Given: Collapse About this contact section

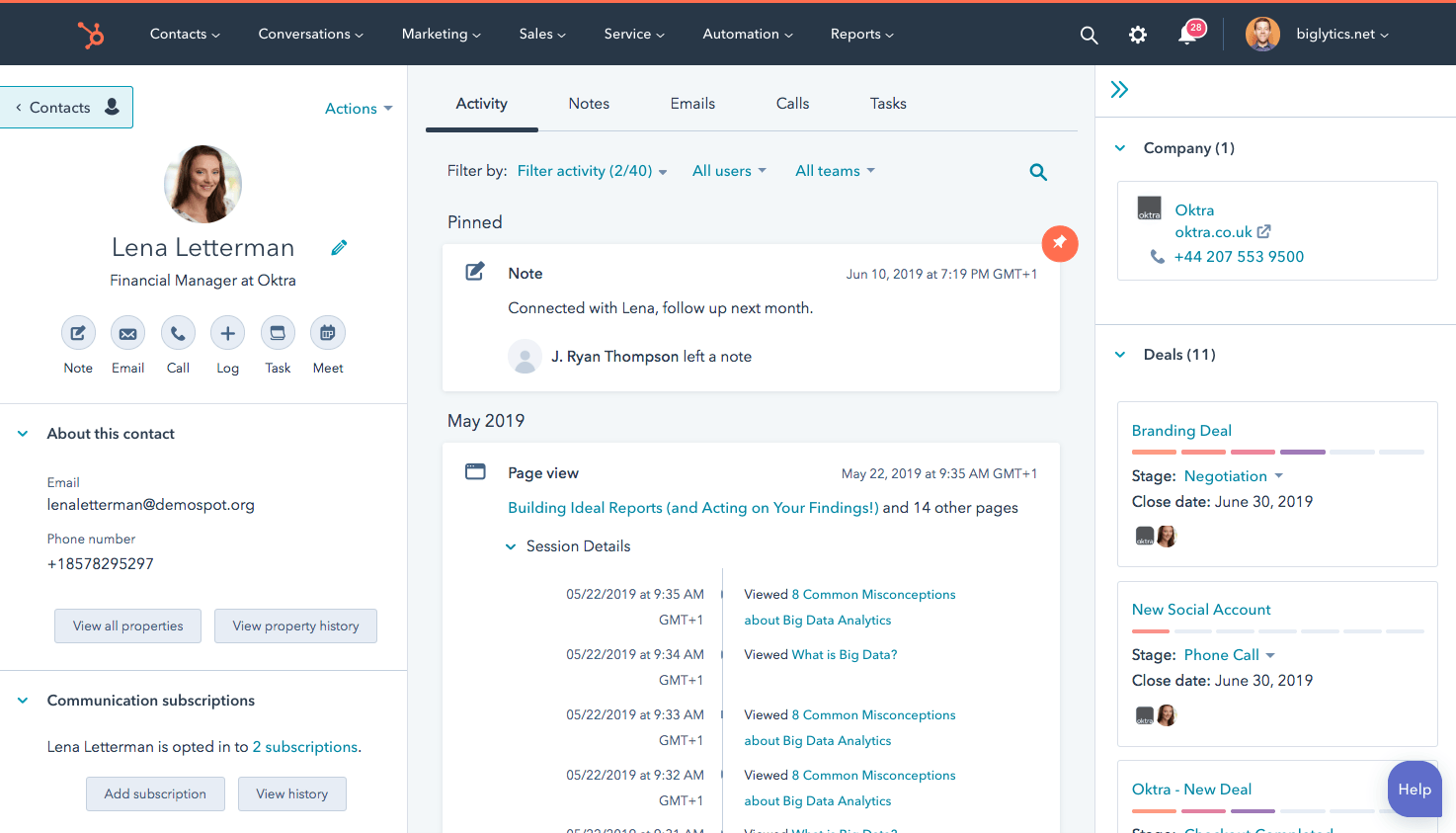Looking at the screenshot, I should pyautogui.click(x=23, y=434).
